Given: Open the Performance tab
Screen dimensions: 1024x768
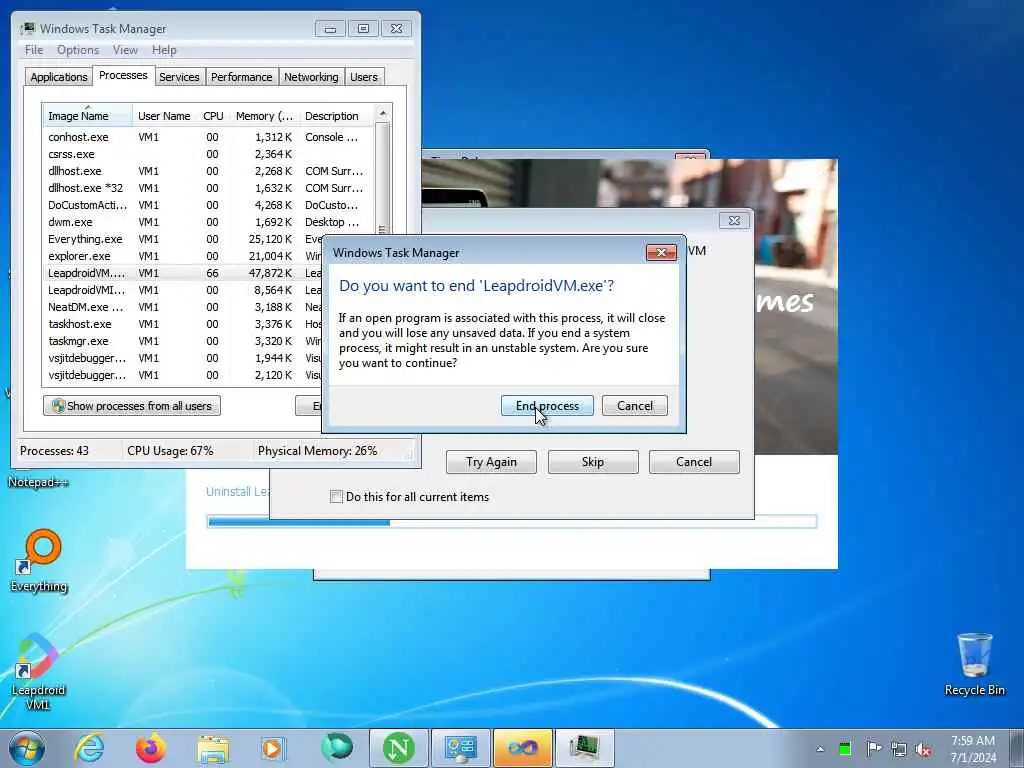Looking at the screenshot, I should [x=242, y=77].
